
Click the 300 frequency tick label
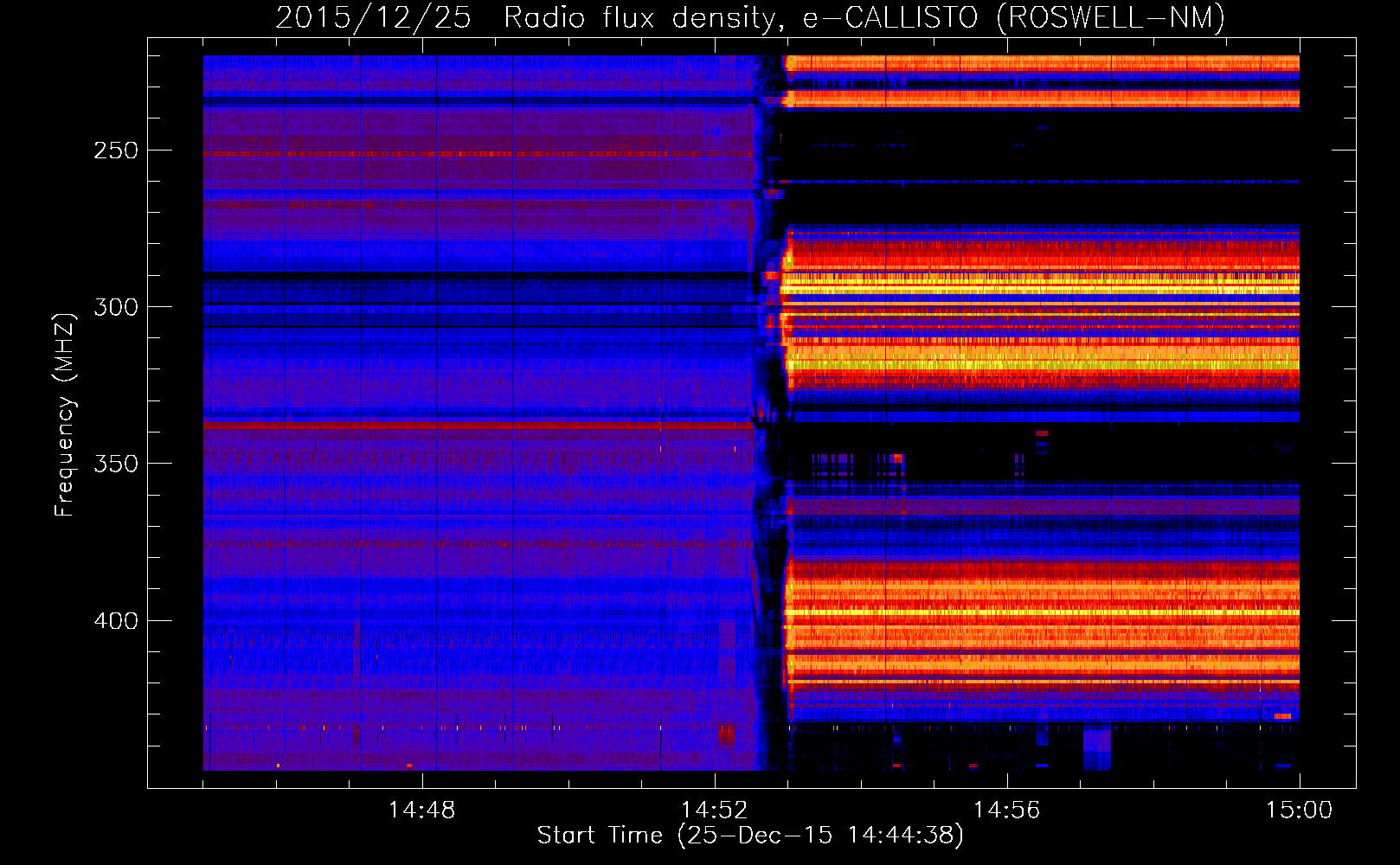(117, 307)
